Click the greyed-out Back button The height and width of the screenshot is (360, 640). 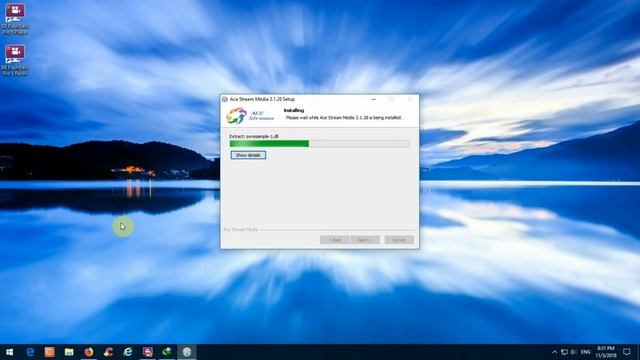[x=334, y=240]
